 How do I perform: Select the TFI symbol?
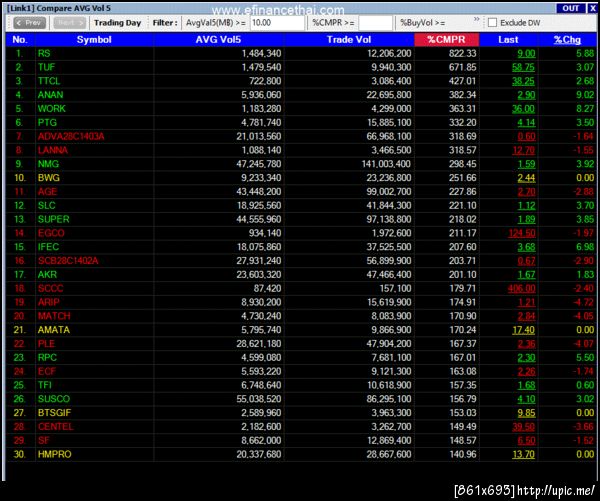44,385
